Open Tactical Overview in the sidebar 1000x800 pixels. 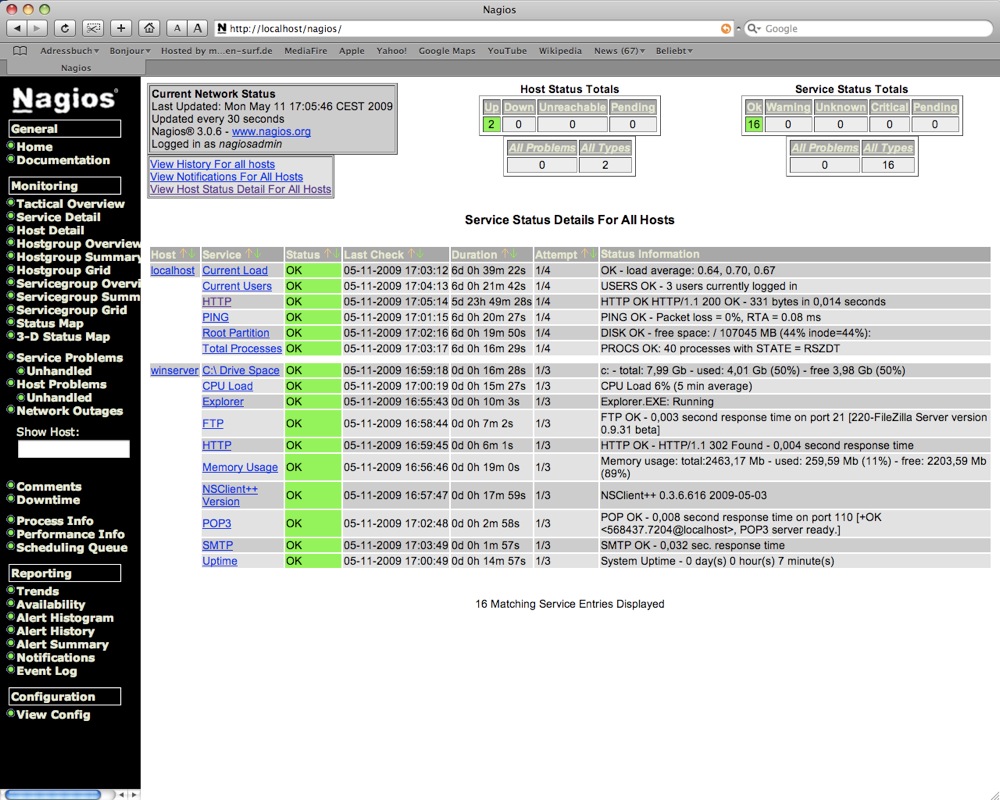70,204
